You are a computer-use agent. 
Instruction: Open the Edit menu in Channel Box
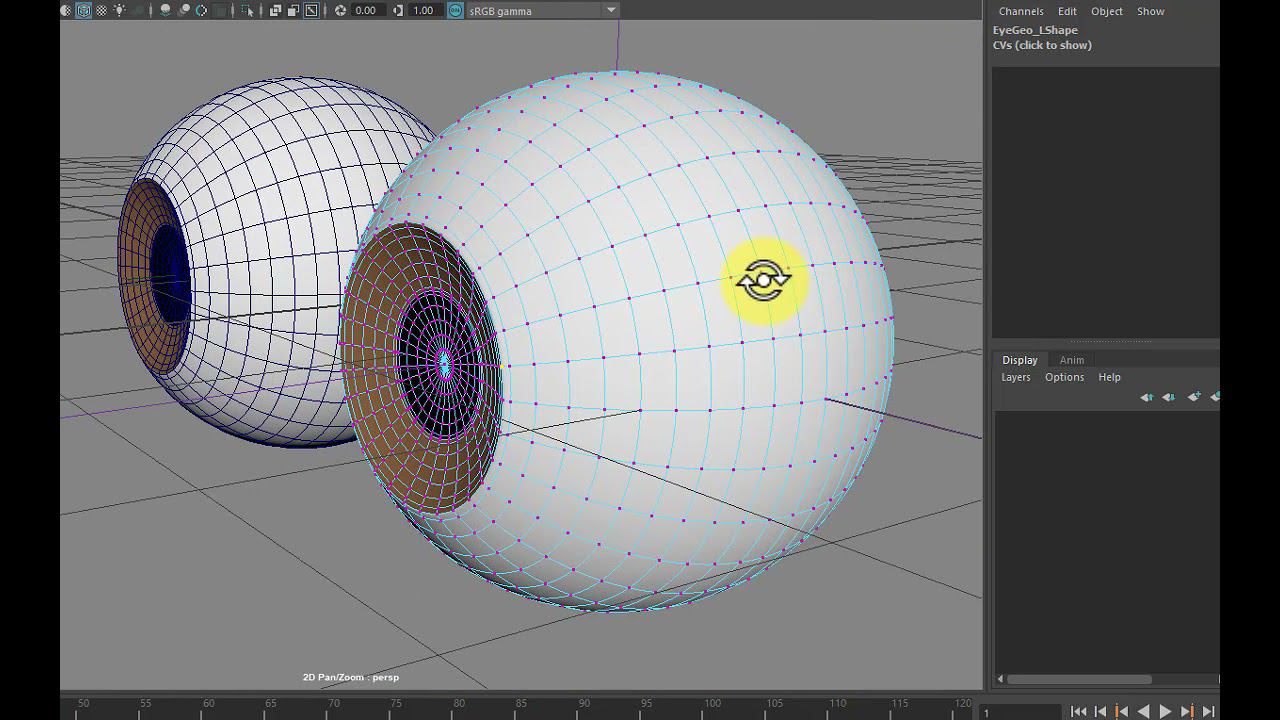pos(1067,11)
